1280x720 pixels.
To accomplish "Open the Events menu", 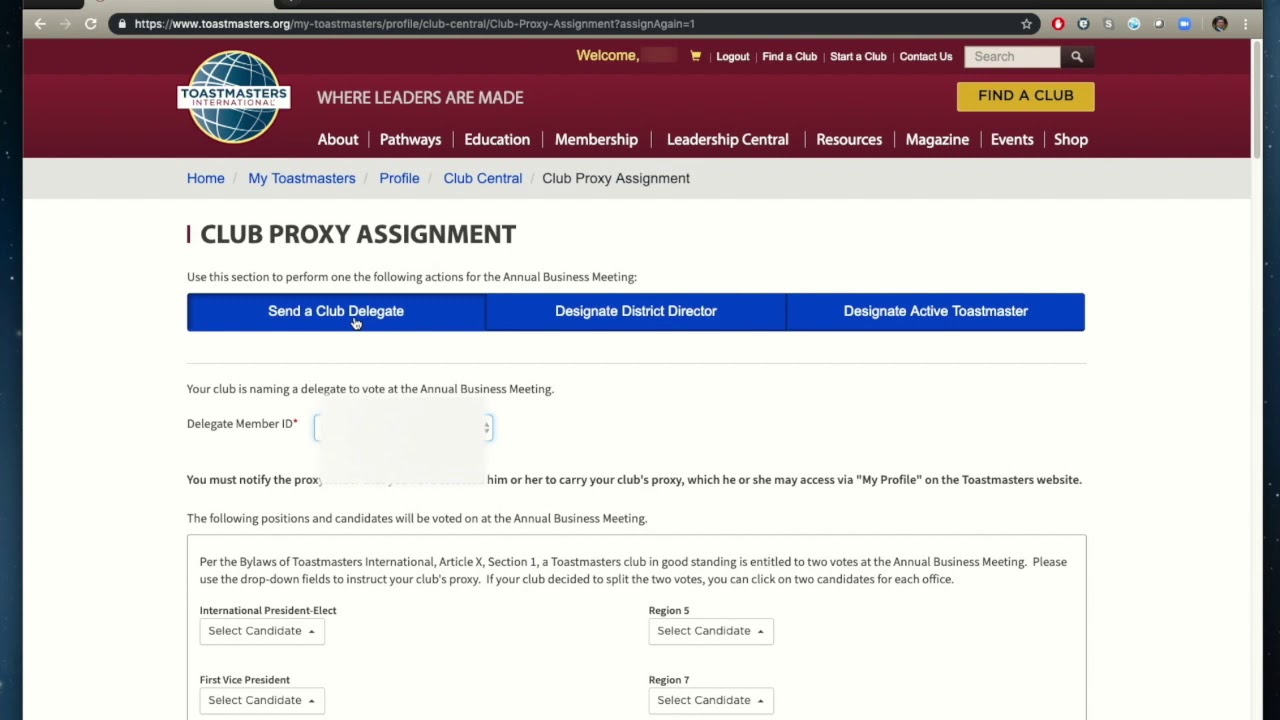I will (1012, 140).
